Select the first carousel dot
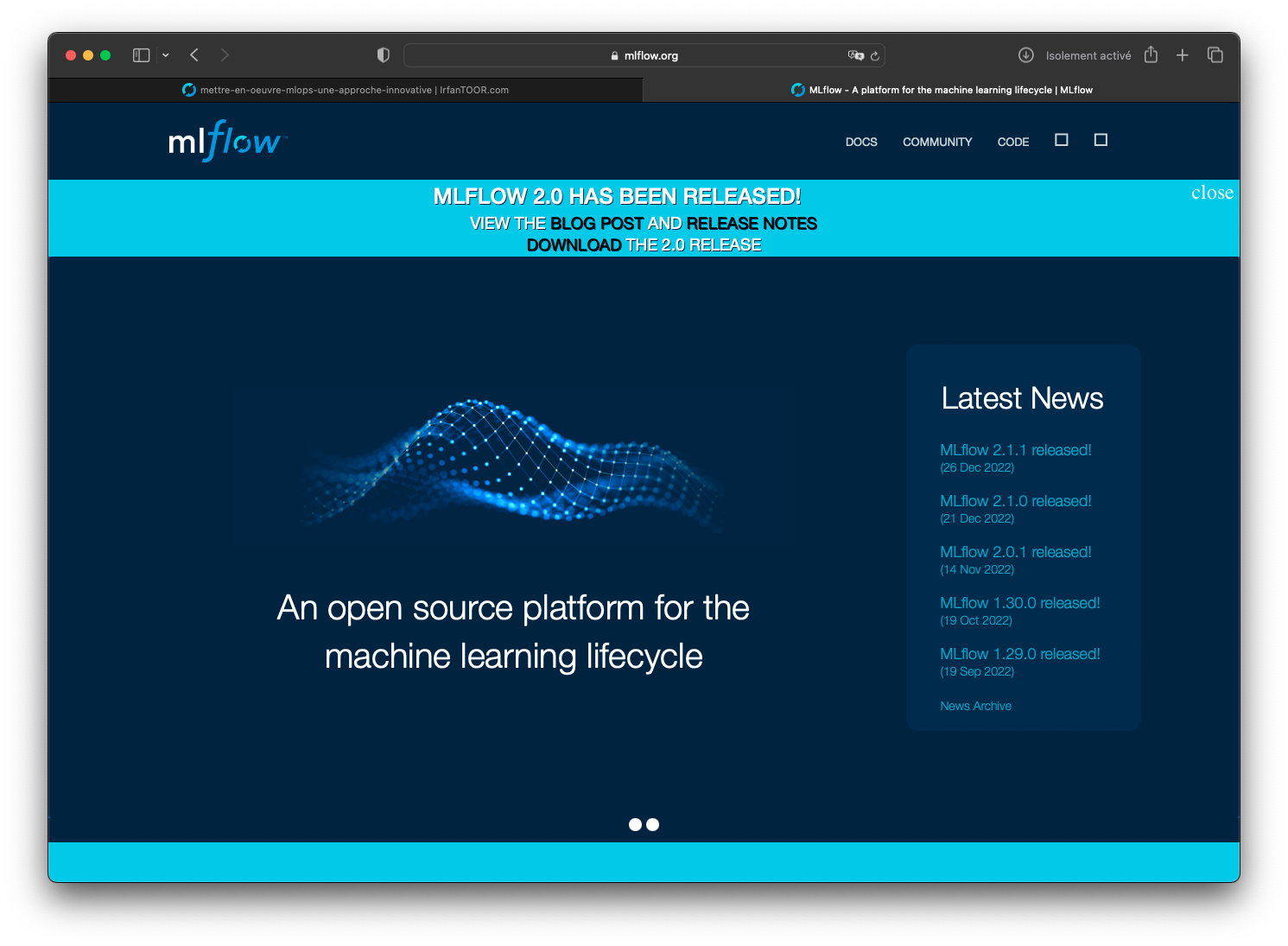Image resolution: width=1288 pixels, height=946 pixels. tap(635, 825)
